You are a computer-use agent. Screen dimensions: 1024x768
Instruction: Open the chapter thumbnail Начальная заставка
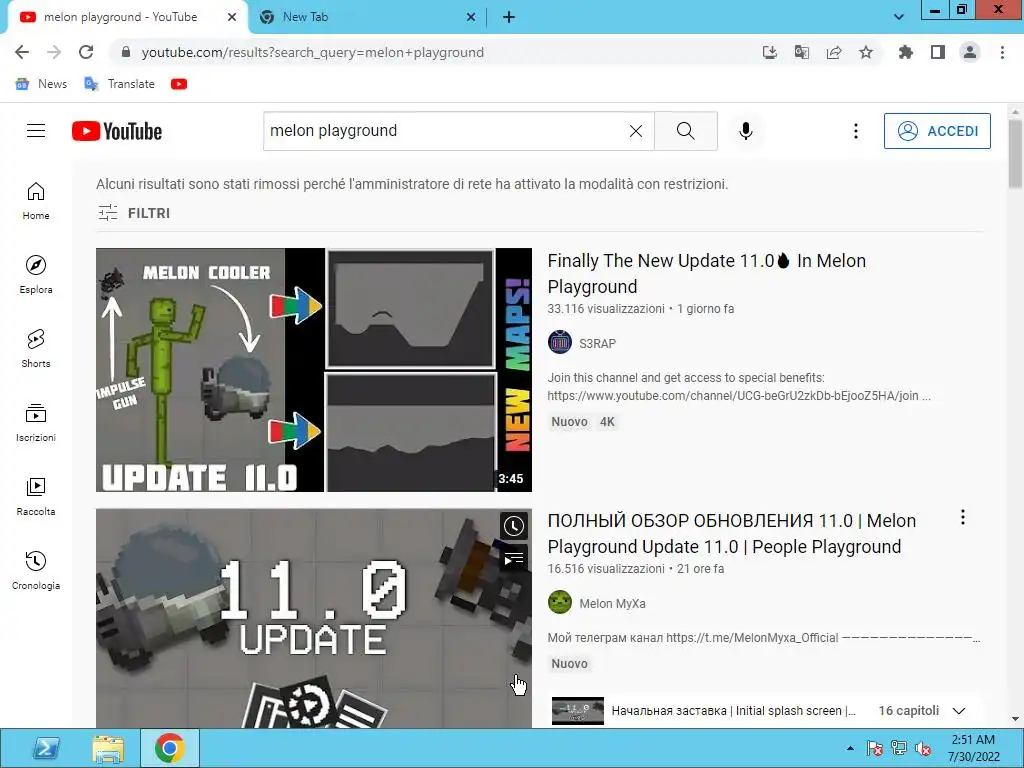577,711
